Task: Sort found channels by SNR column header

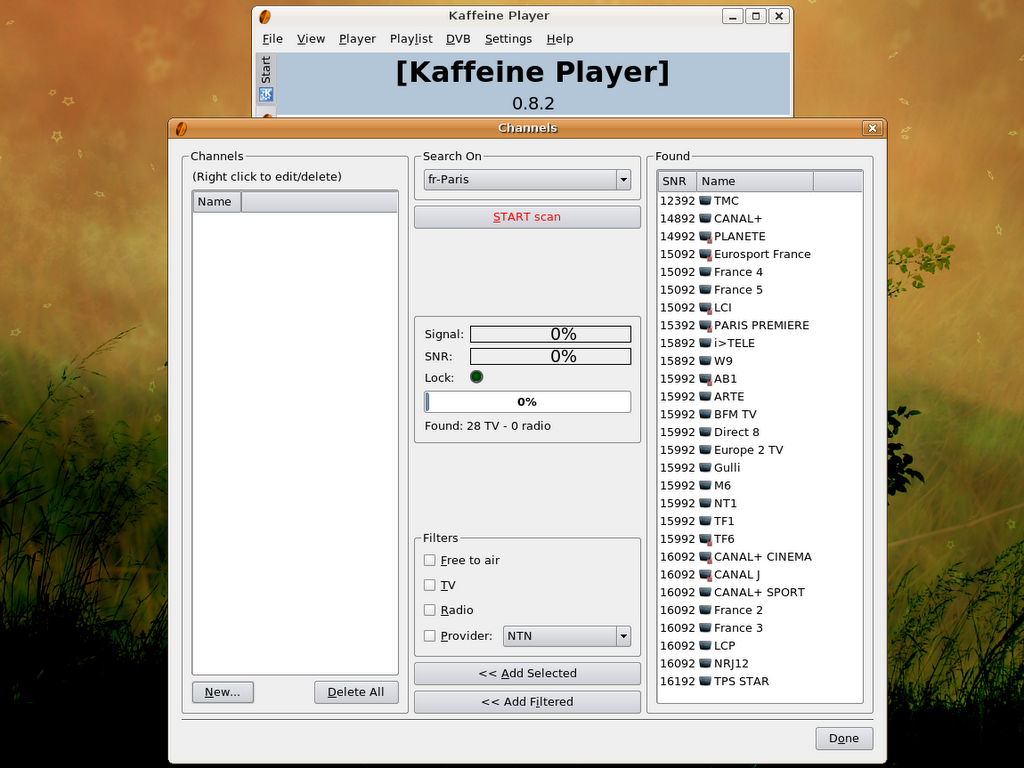Action: coord(676,181)
